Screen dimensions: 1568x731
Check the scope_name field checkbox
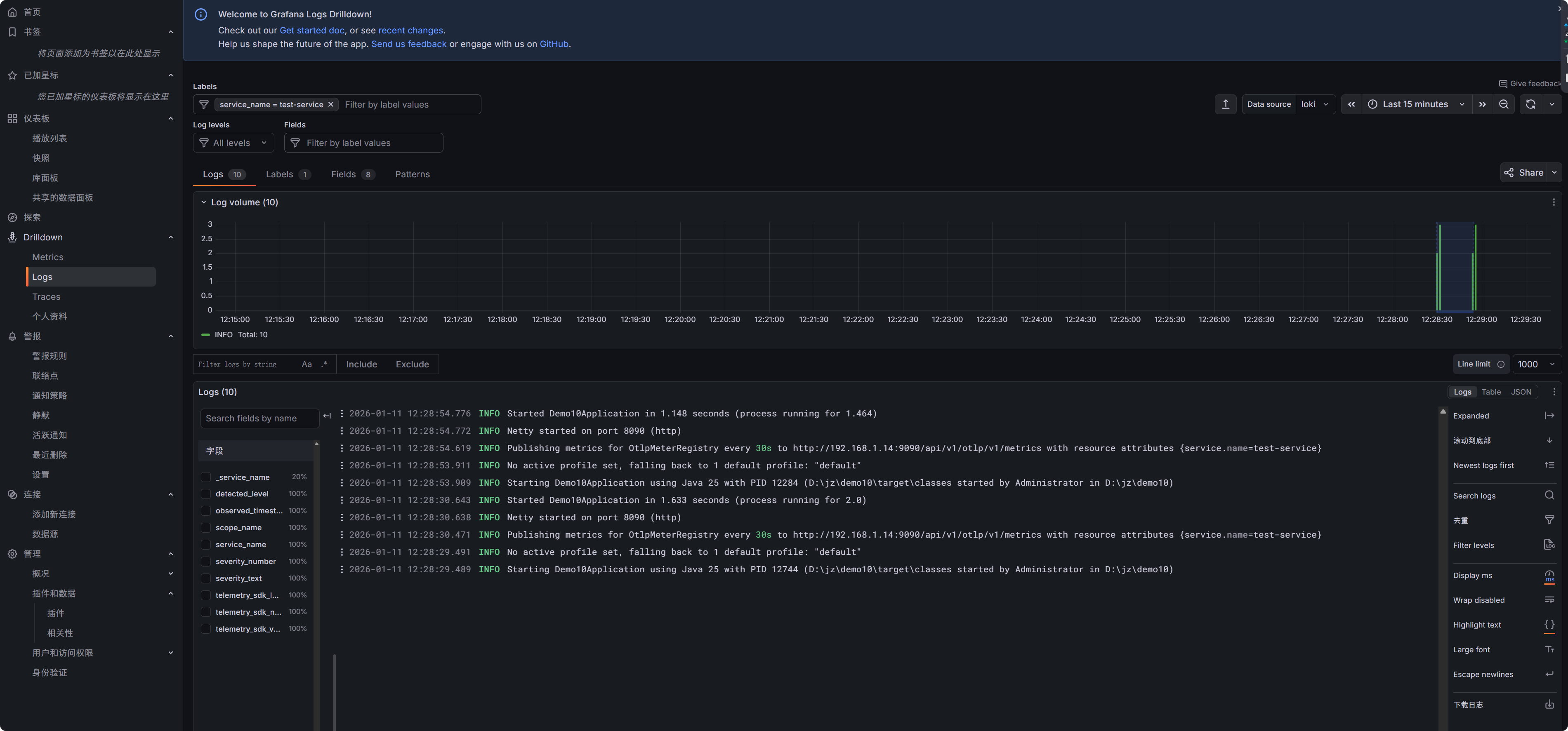[206, 527]
